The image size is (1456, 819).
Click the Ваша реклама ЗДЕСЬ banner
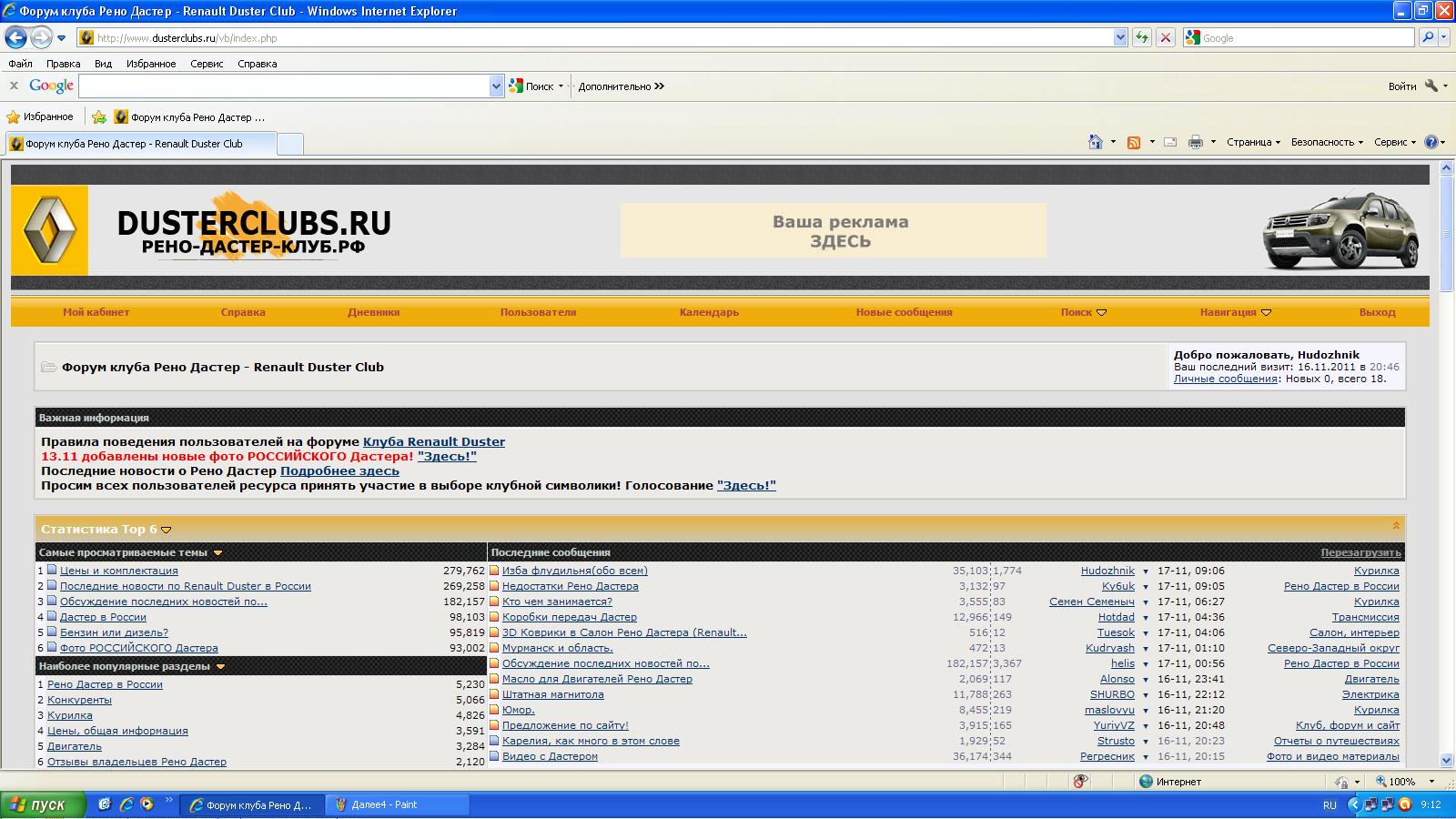pos(833,230)
